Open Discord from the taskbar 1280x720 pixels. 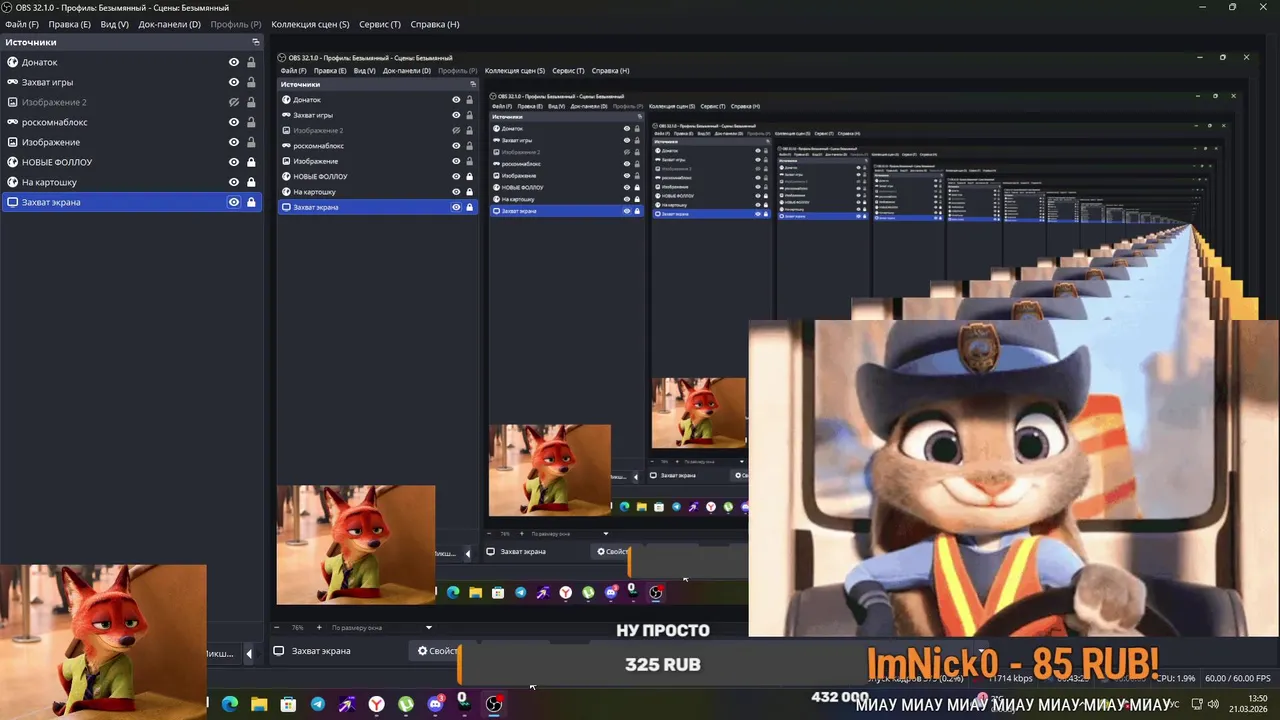[435, 704]
